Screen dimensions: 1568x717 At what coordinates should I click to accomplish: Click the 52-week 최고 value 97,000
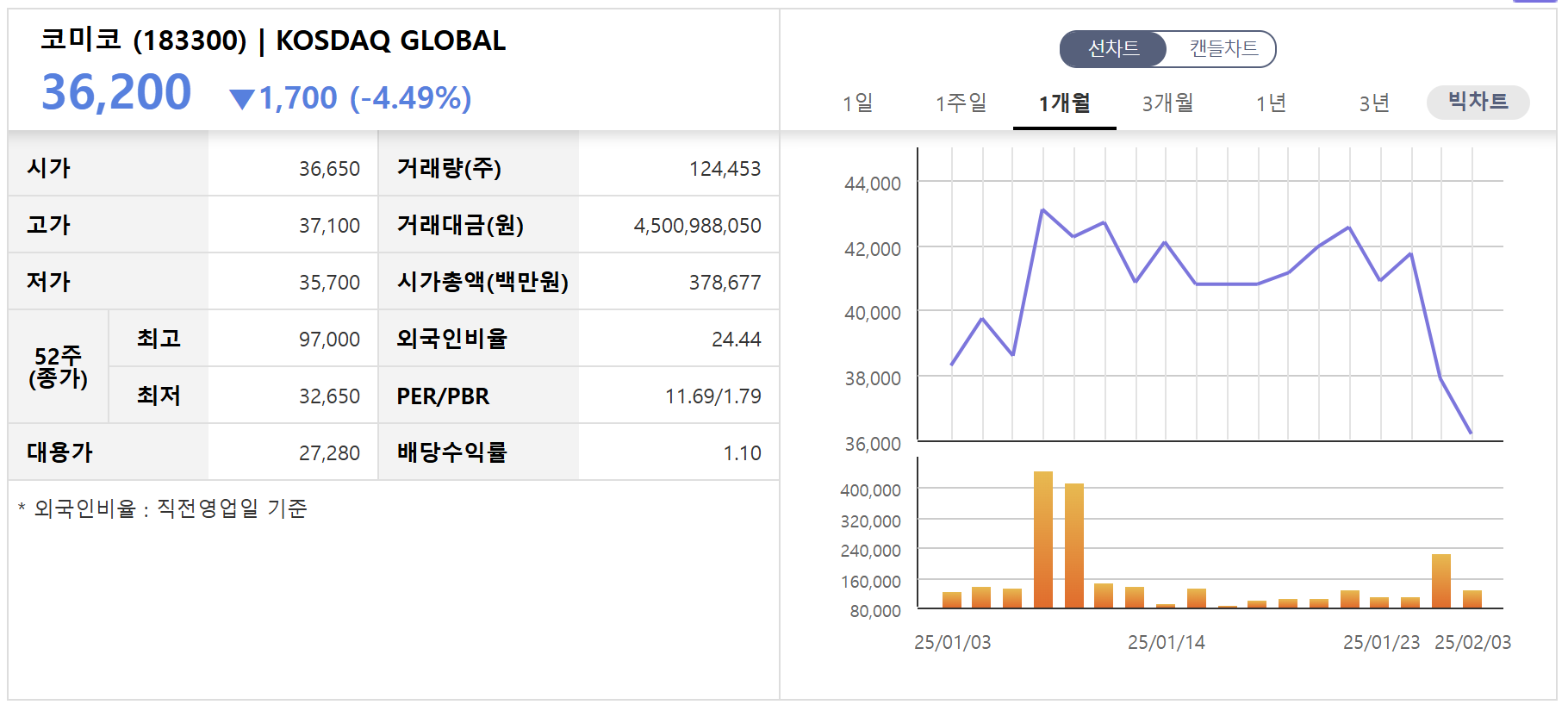pos(329,340)
